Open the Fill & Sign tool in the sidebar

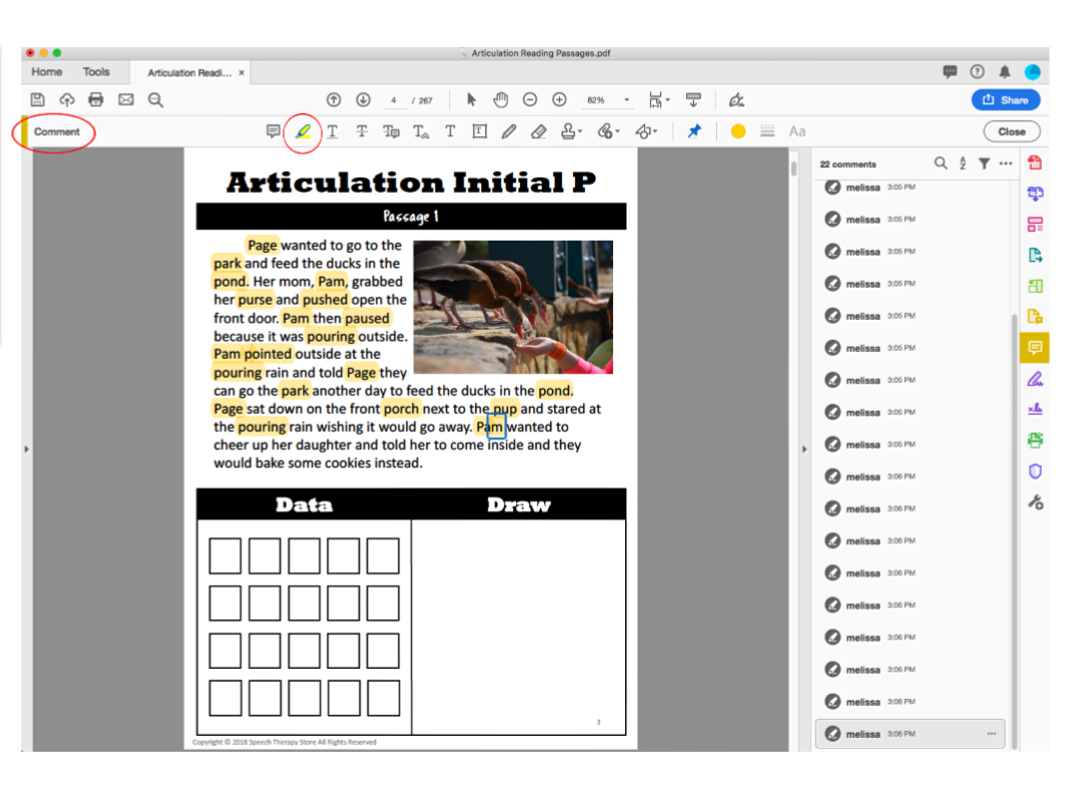coord(1035,379)
